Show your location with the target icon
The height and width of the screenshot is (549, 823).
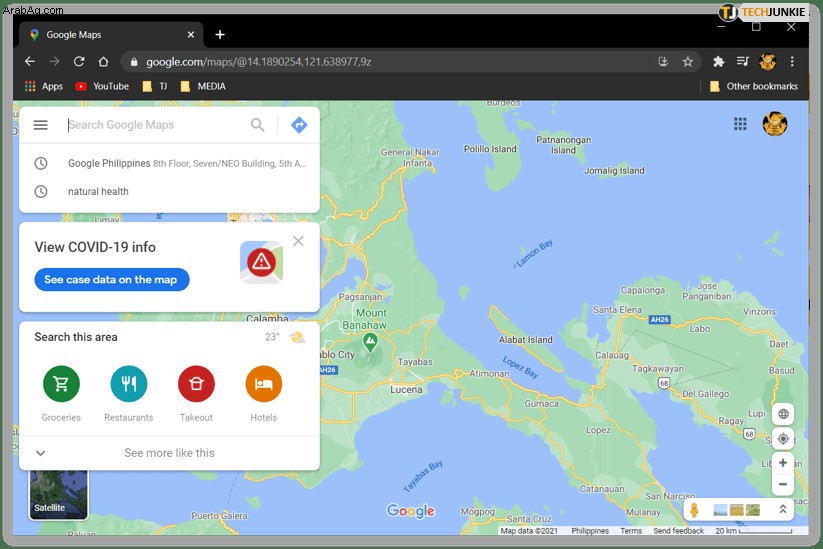pyautogui.click(x=783, y=438)
